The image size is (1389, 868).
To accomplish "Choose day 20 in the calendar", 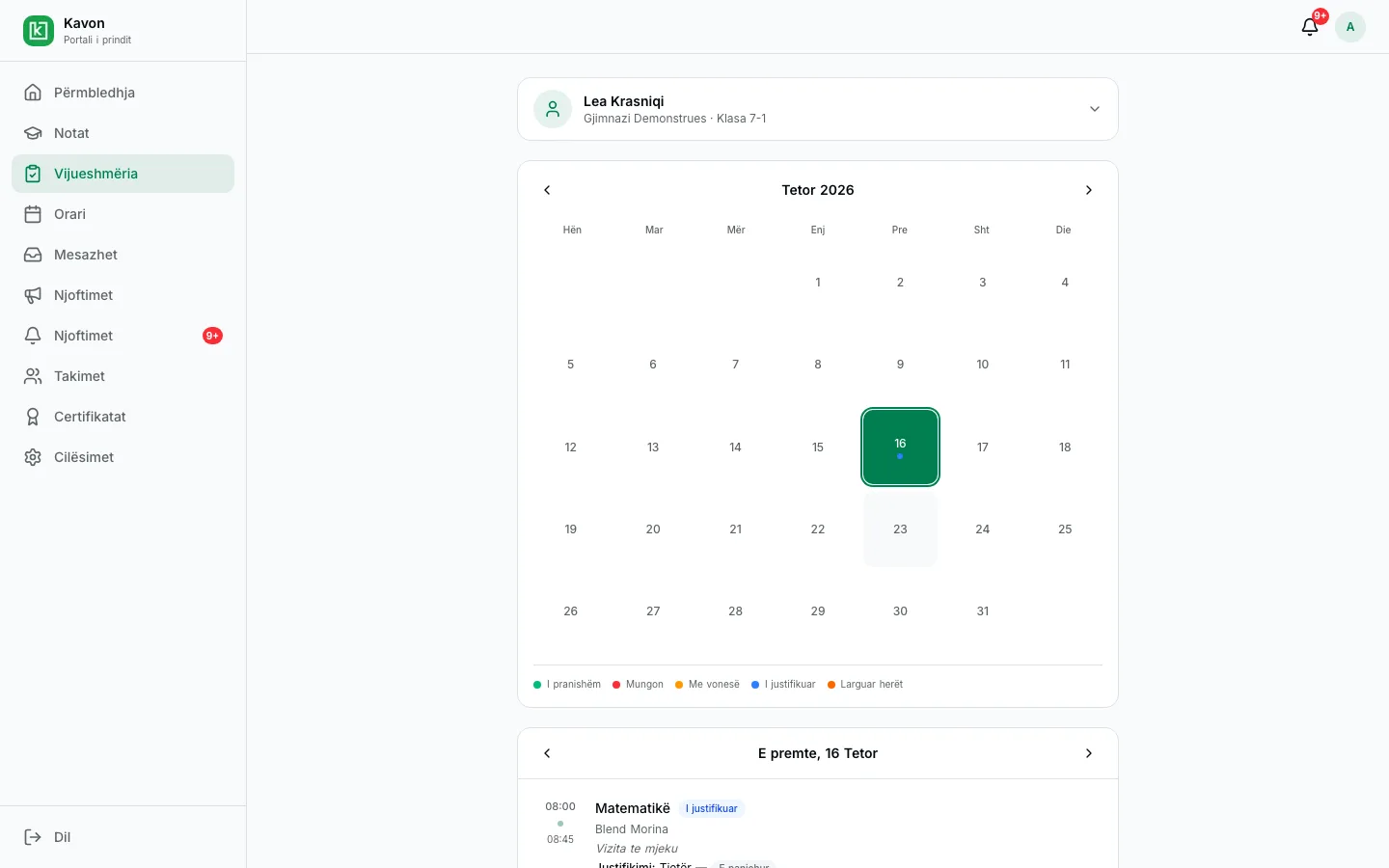I will 653,529.
